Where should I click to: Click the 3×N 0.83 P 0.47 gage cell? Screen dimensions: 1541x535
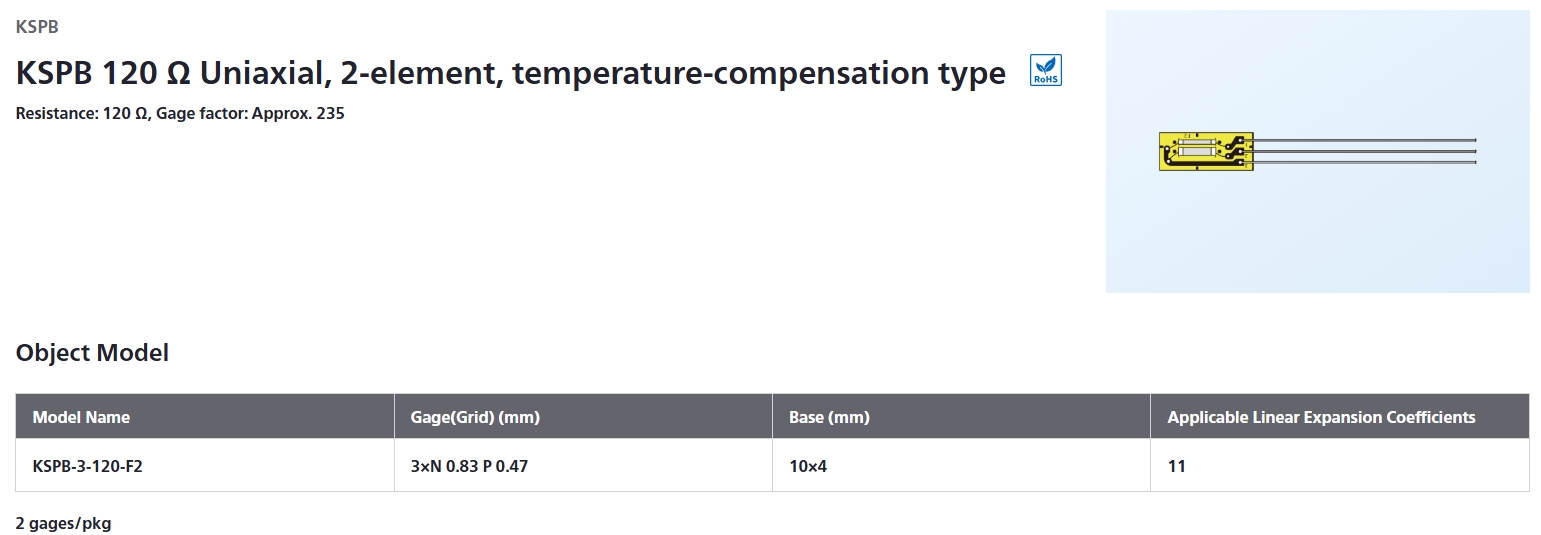[x=469, y=466]
